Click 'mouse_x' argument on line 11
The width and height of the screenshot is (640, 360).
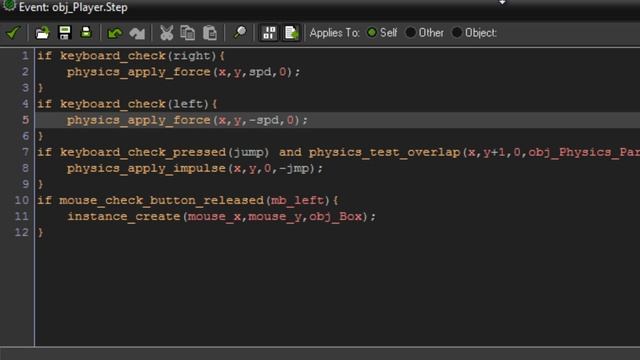(x=214, y=216)
